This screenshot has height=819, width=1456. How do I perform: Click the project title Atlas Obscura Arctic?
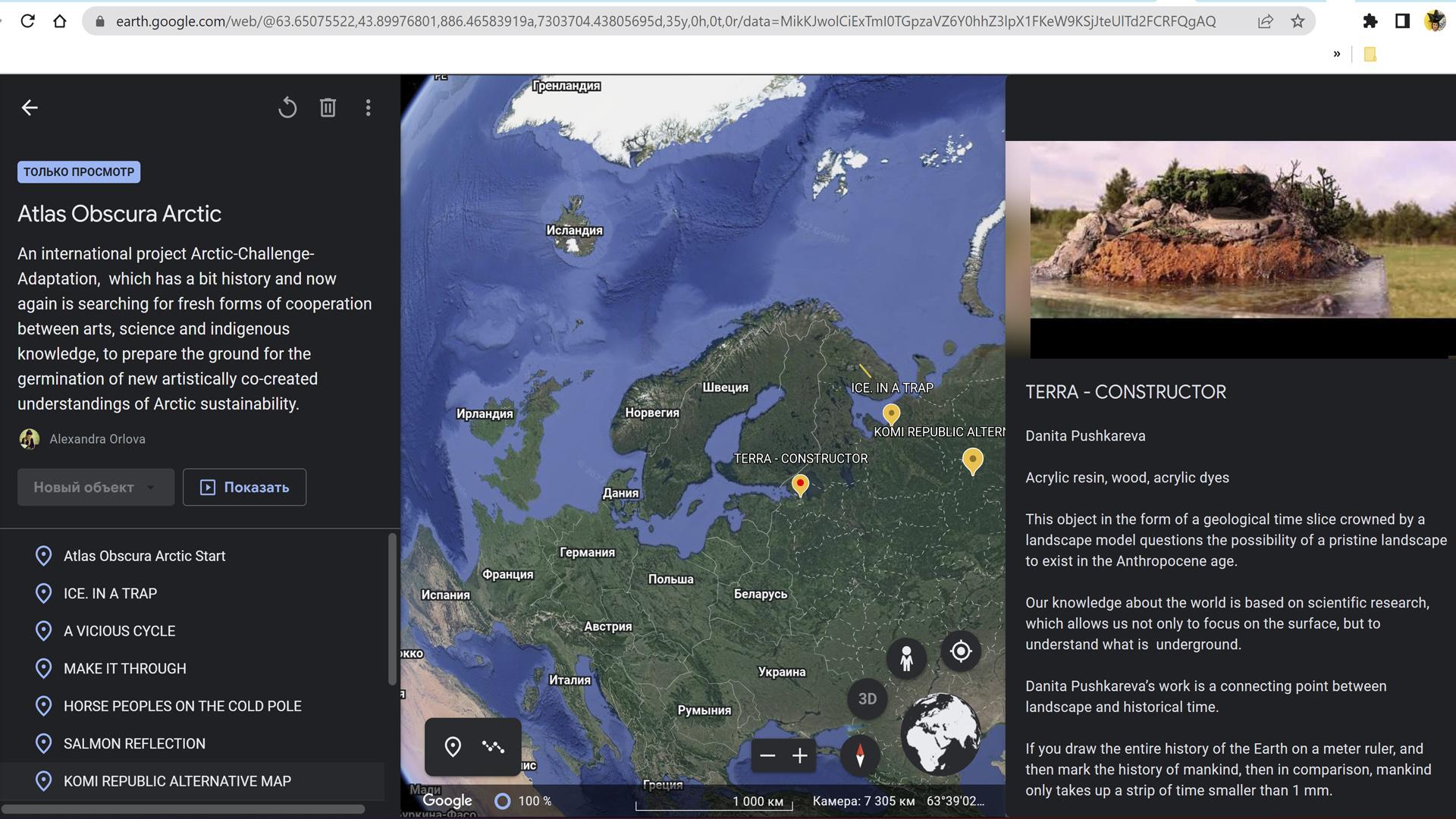pos(119,214)
